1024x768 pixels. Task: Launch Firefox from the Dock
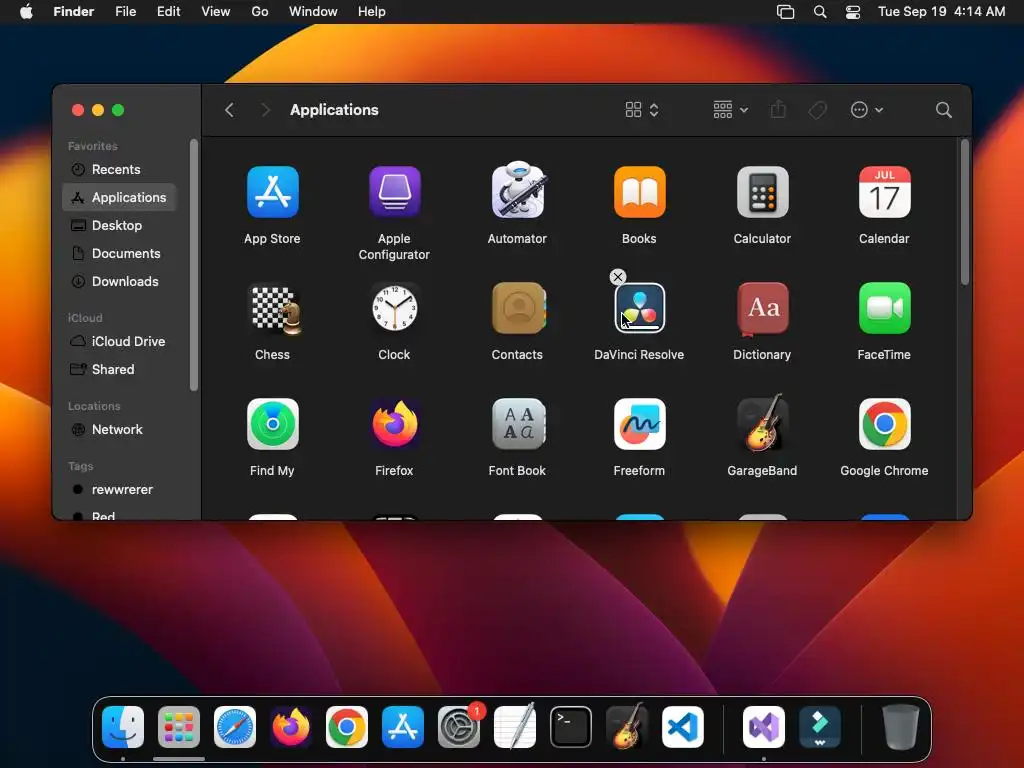click(291, 727)
